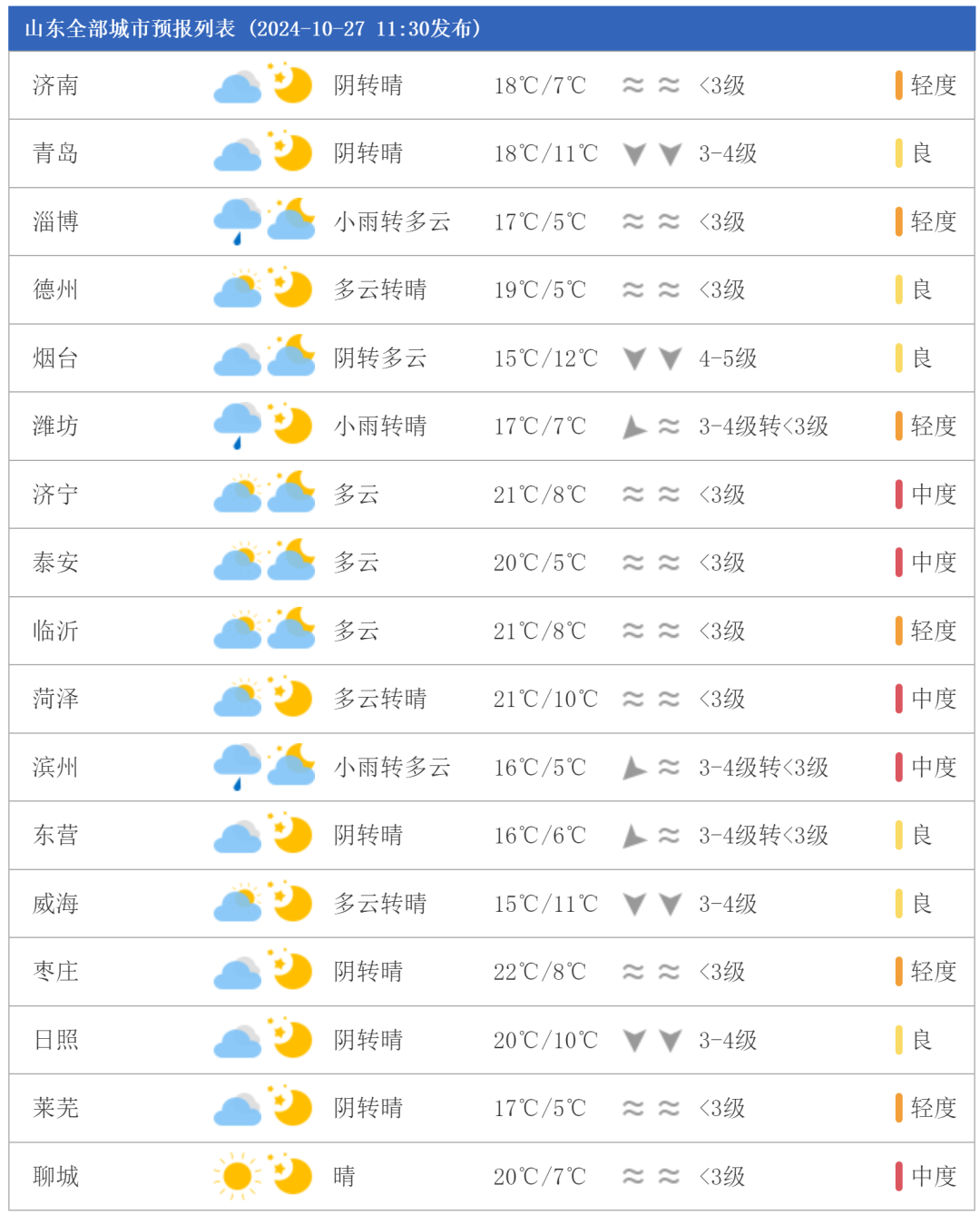This screenshot has width=980, height=1215.
Task: Click the wind arrow icon in 潍坊 row
Action: (634, 426)
